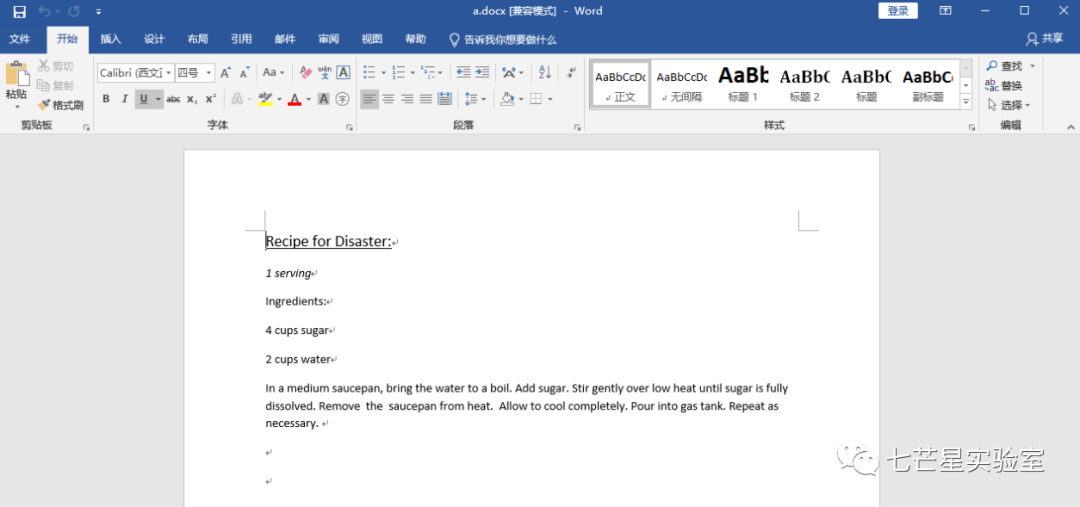
Task: Open the Font dialog launcher
Action: (x=349, y=127)
